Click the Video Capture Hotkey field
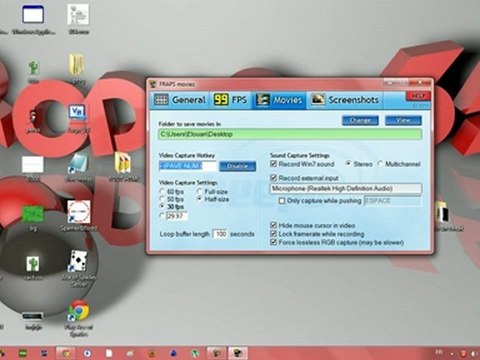480x360 pixels. 188,166
